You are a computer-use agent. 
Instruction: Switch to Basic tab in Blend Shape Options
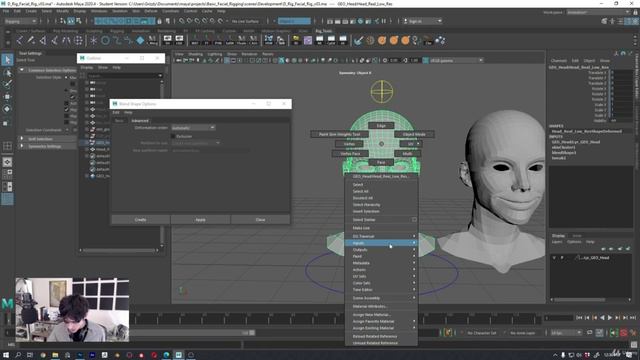(119, 121)
